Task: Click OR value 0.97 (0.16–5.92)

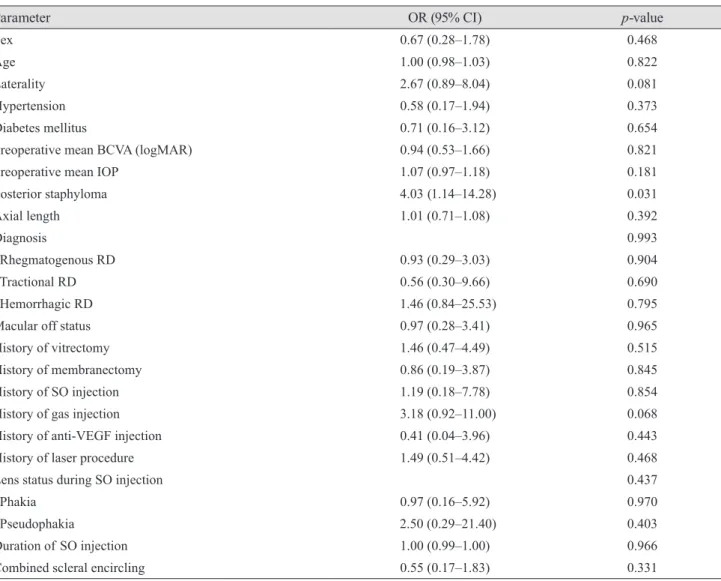Action: click(x=445, y=502)
